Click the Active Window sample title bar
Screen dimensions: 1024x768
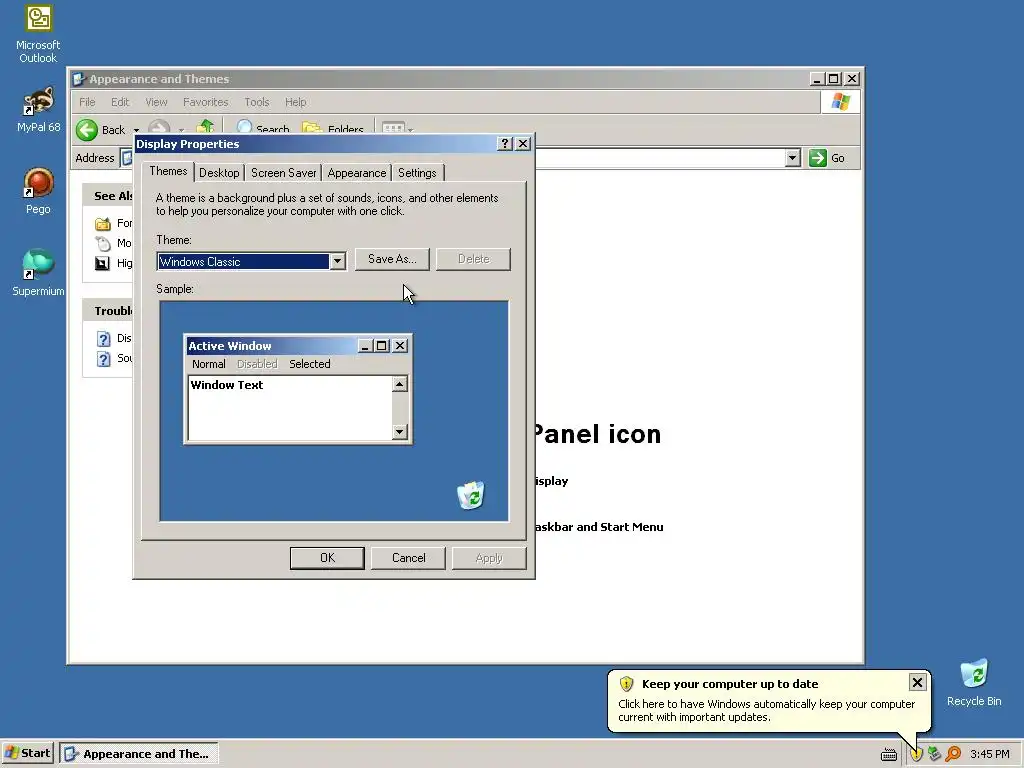point(271,346)
